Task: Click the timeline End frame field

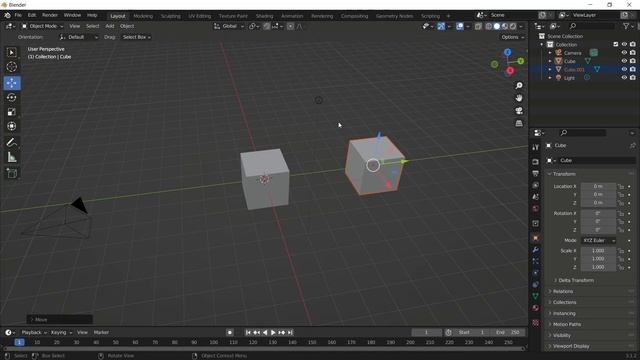Action: 507,332
